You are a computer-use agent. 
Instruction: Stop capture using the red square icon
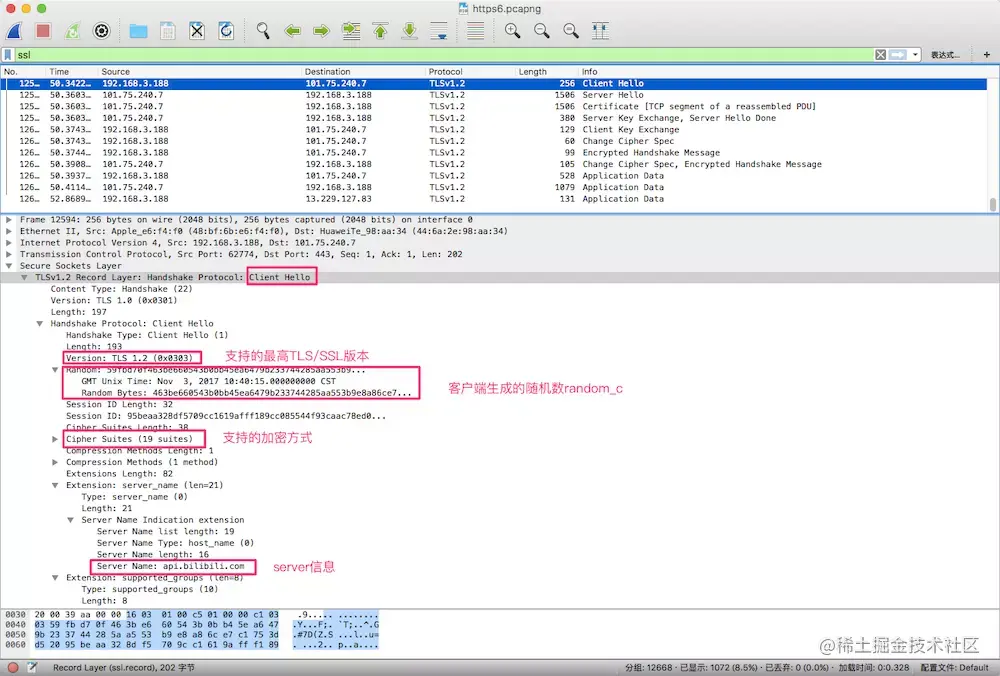43,31
